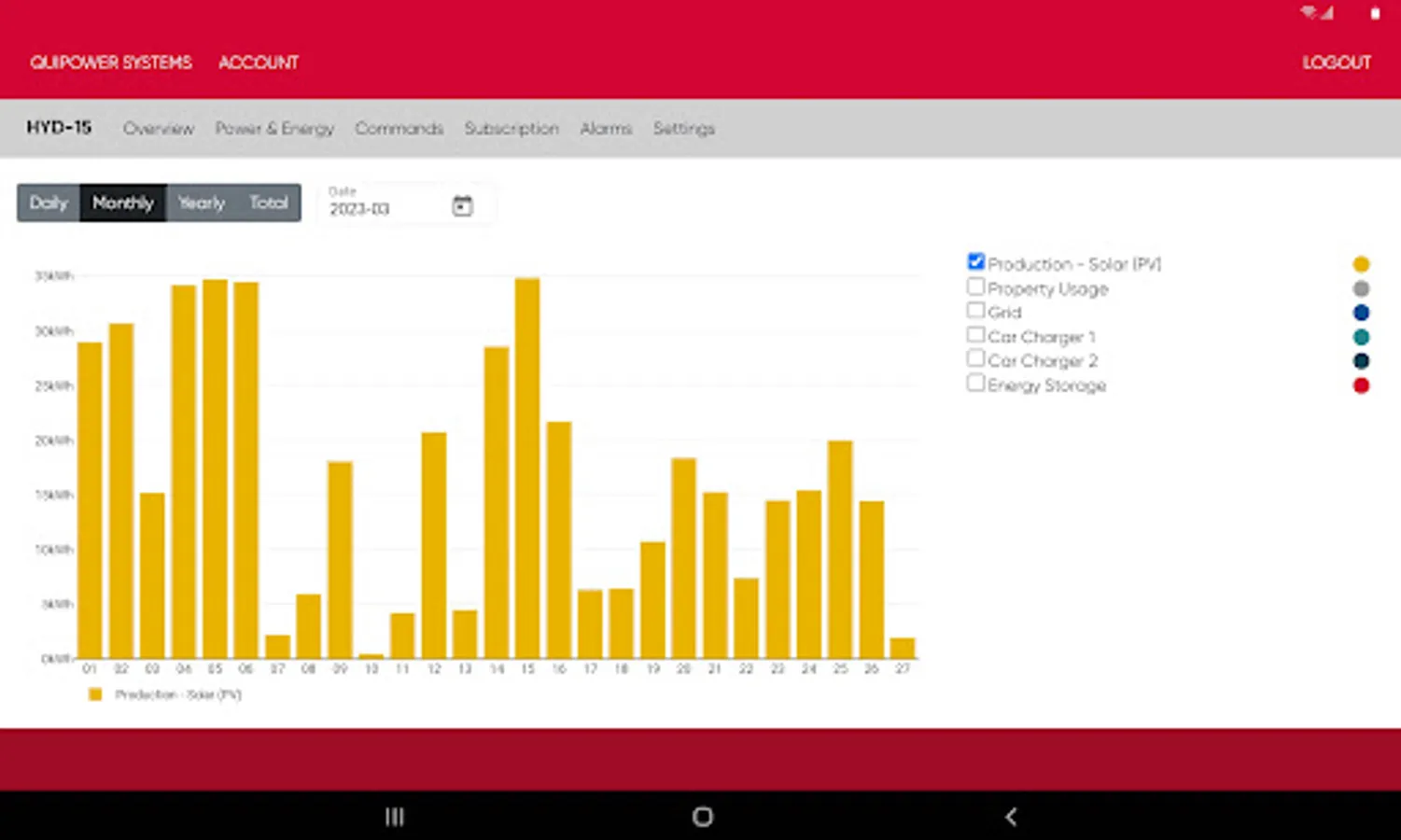Switch to the Yearly view
This screenshot has height=840, width=1401.
click(202, 203)
